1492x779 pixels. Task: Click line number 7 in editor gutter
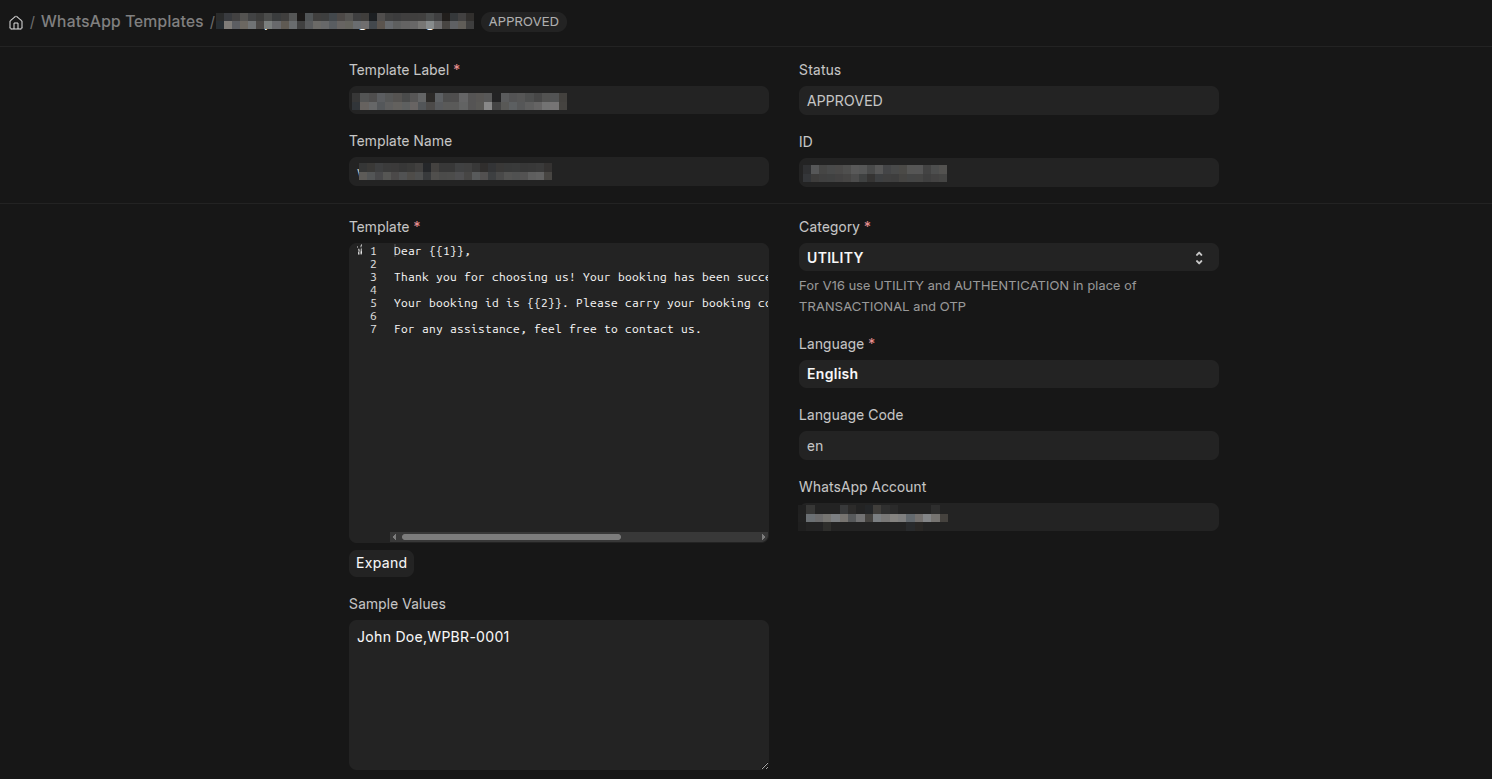pos(373,329)
